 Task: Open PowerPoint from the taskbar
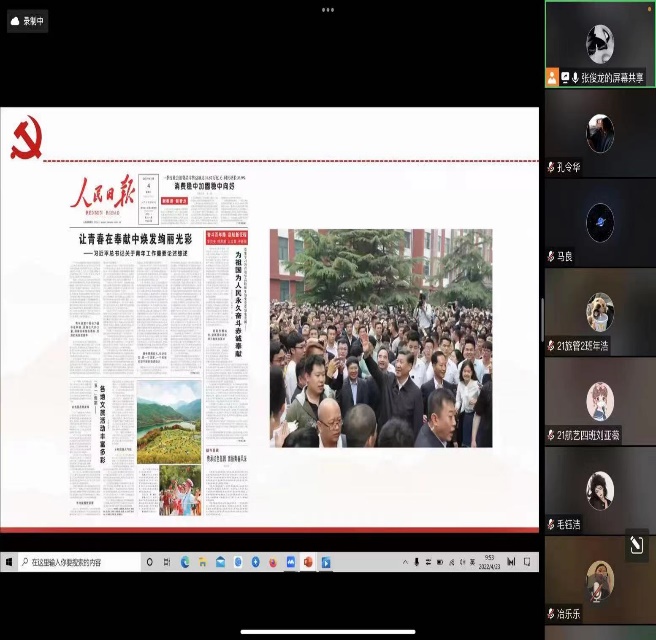click(308, 562)
